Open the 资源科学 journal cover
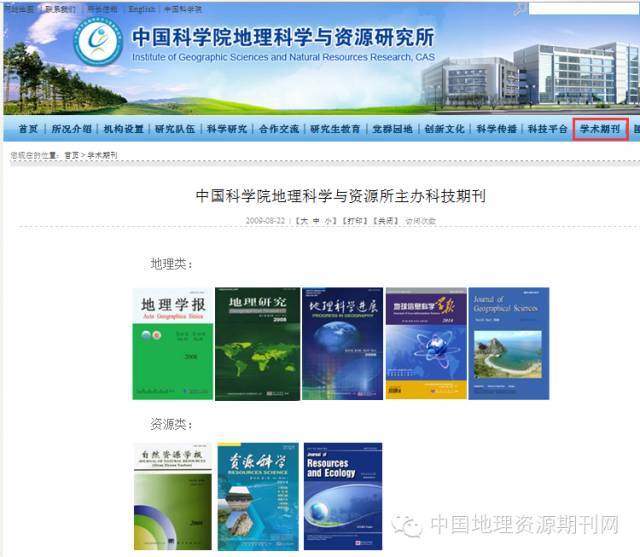Viewport: 640px width, 557px height. coord(258,497)
